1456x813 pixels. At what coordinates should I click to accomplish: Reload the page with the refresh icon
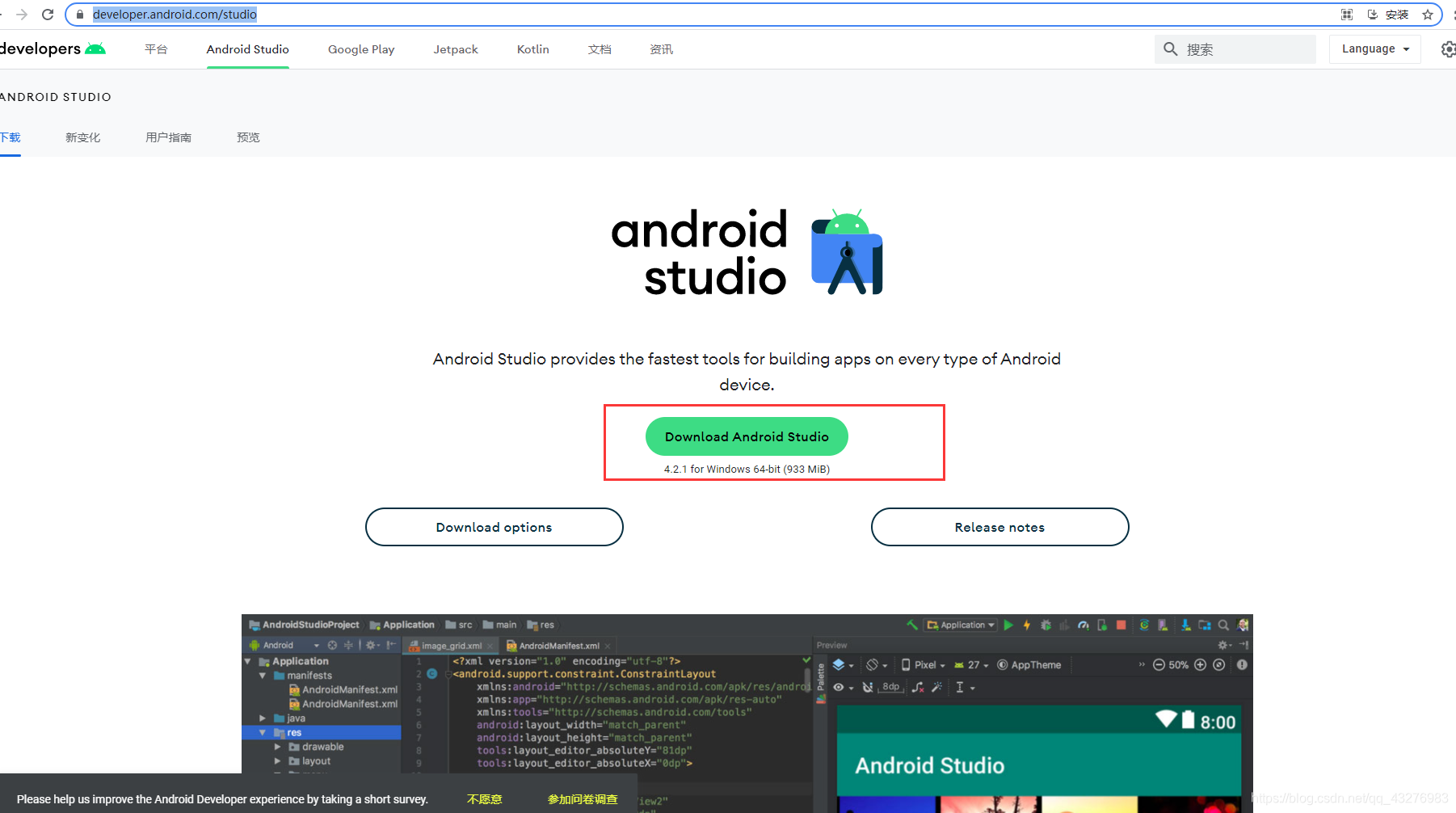click(48, 15)
